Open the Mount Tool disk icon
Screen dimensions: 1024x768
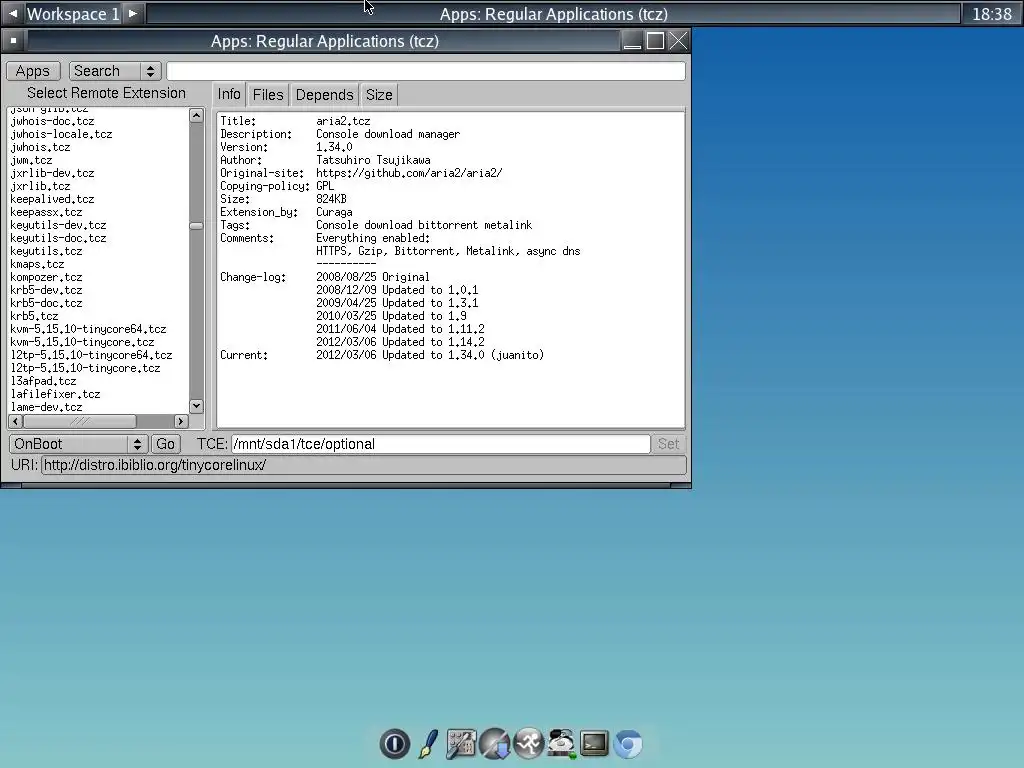[561, 744]
